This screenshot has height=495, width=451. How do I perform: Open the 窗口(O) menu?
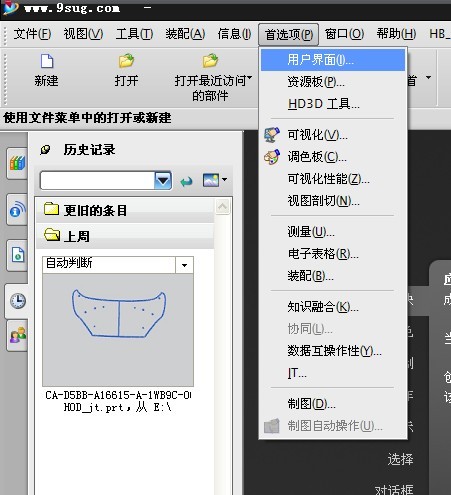[x=344, y=34]
